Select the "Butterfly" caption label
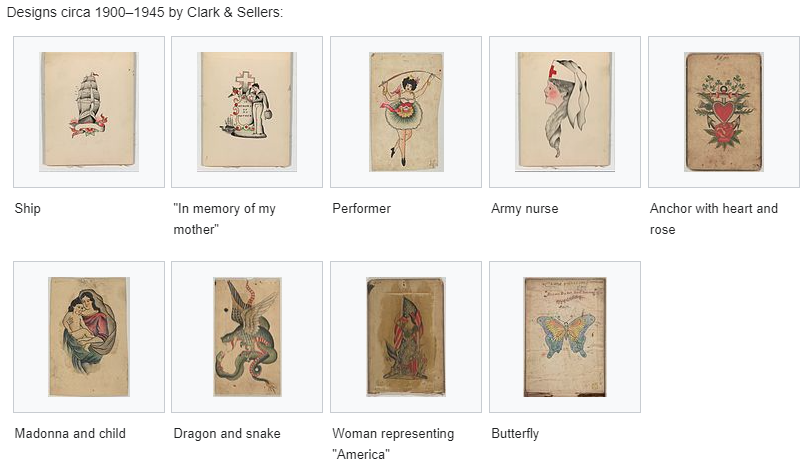The height and width of the screenshot is (469, 804). (515, 434)
